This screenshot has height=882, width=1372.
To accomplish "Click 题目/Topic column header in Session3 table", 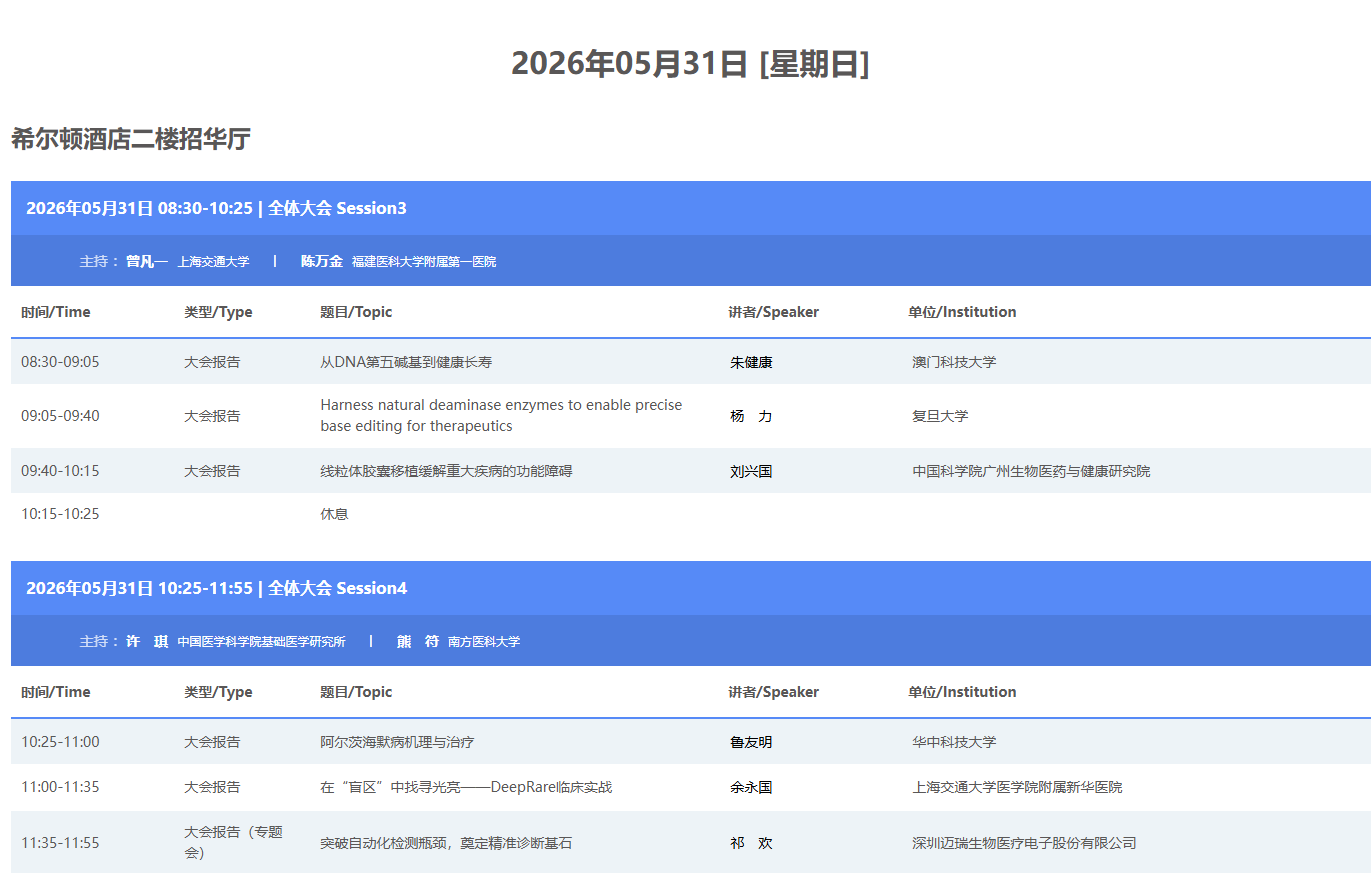I will click(x=356, y=312).
